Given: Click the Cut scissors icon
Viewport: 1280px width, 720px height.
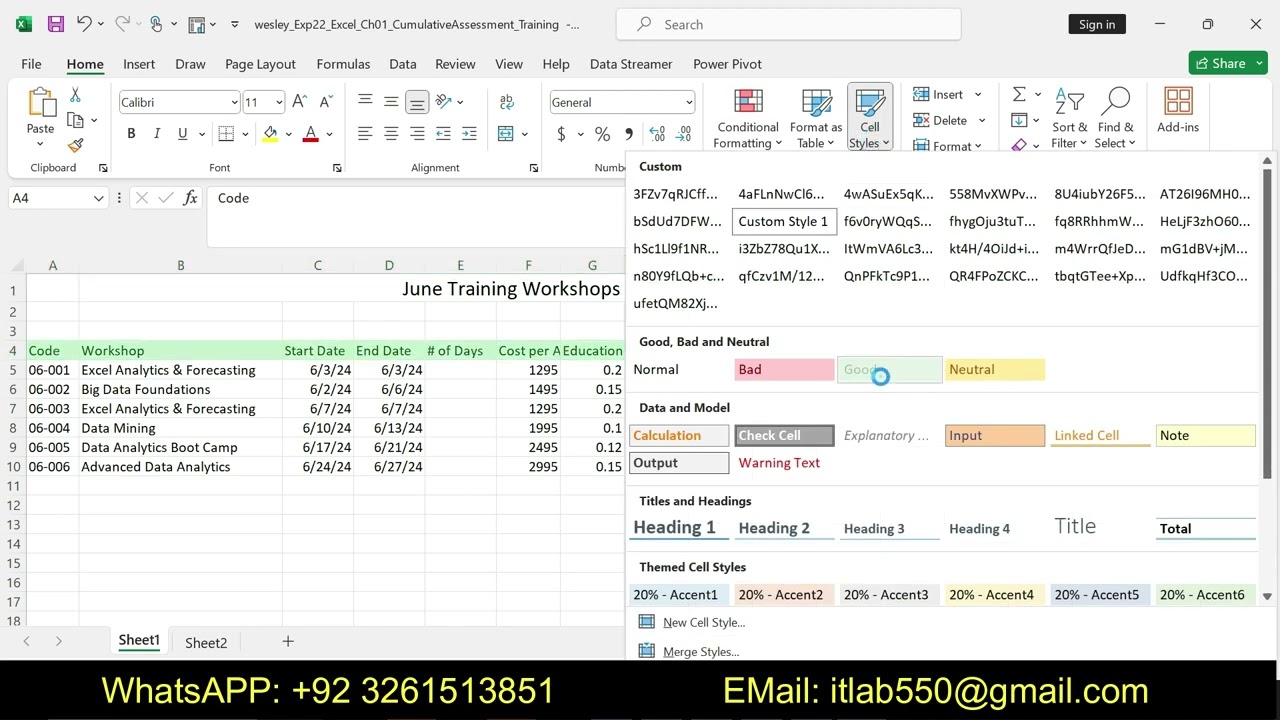Looking at the screenshot, I should click(x=75, y=95).
